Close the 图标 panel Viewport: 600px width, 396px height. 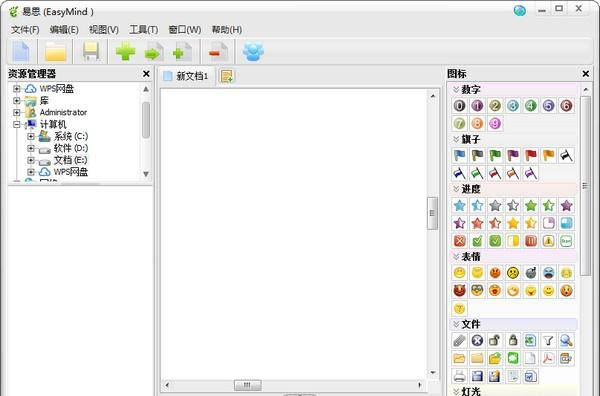[585, 74]
